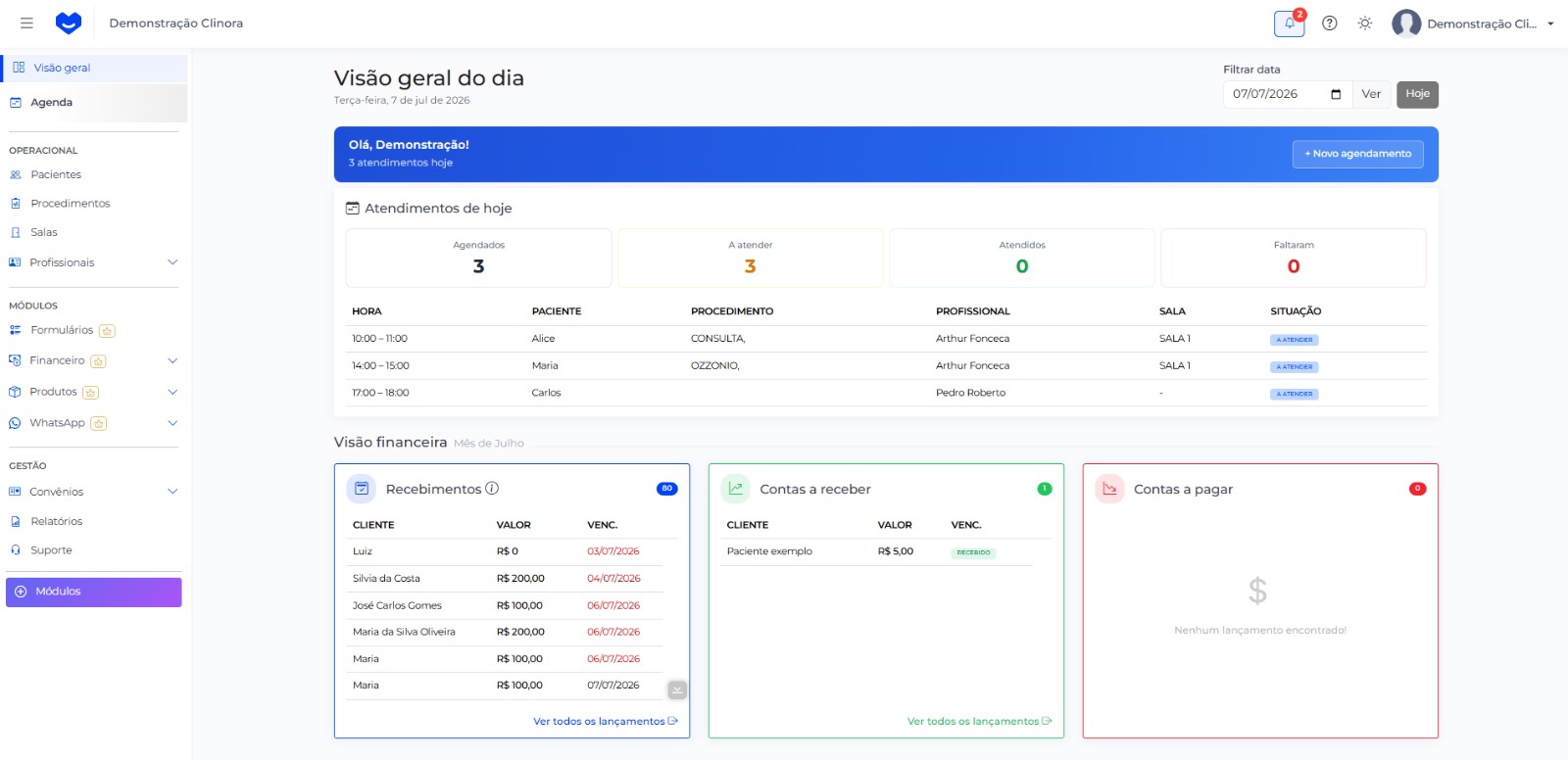Expand the Financeiro menu chevron
The image size is (1568, 760).
click(x=172, y=360)
